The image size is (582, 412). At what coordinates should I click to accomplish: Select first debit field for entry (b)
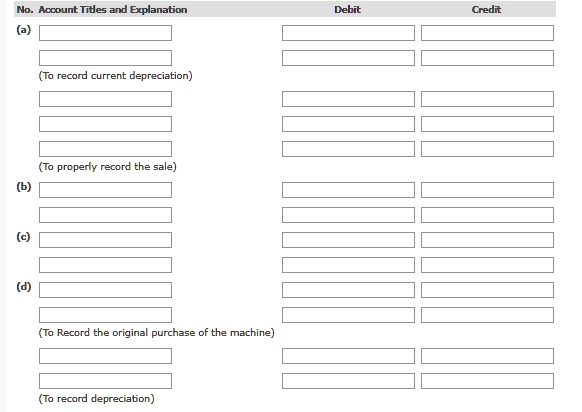(x=348, y=190)
